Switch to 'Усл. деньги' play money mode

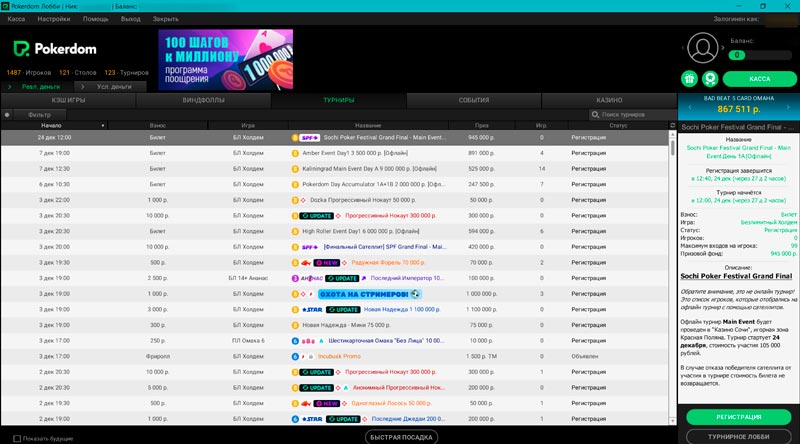click(112, 87)
